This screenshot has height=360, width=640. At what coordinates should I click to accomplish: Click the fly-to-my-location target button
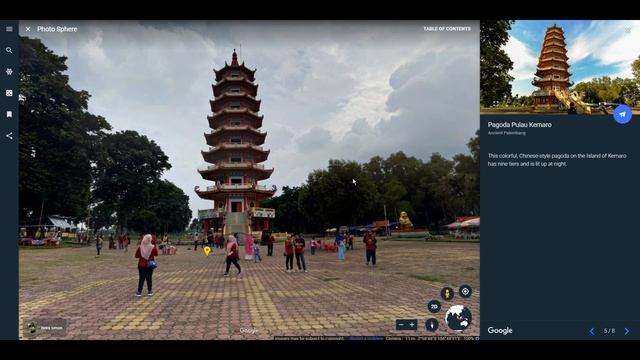click(465, 291)
